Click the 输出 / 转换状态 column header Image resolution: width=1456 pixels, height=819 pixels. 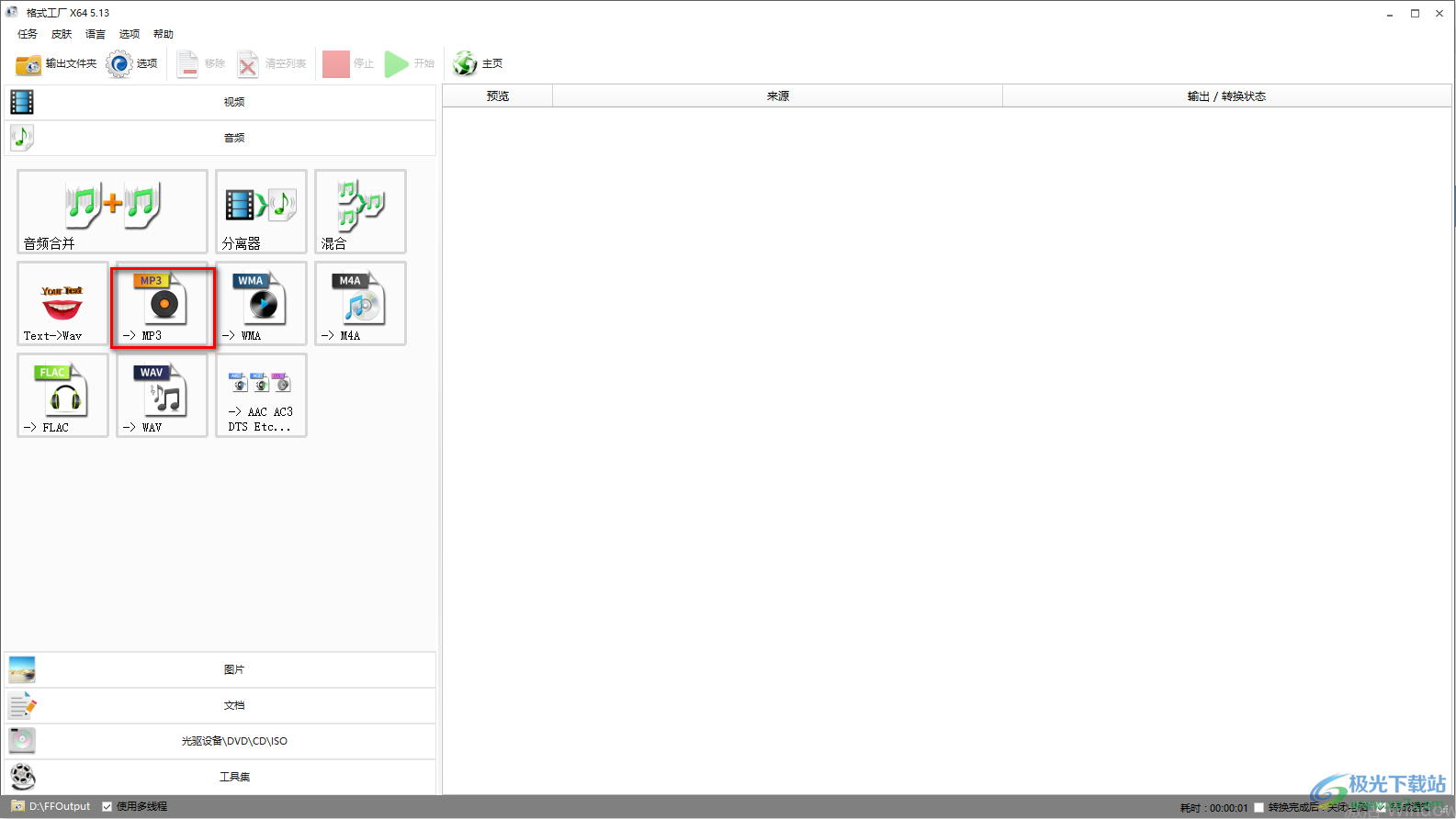[x=1226, y=96]
